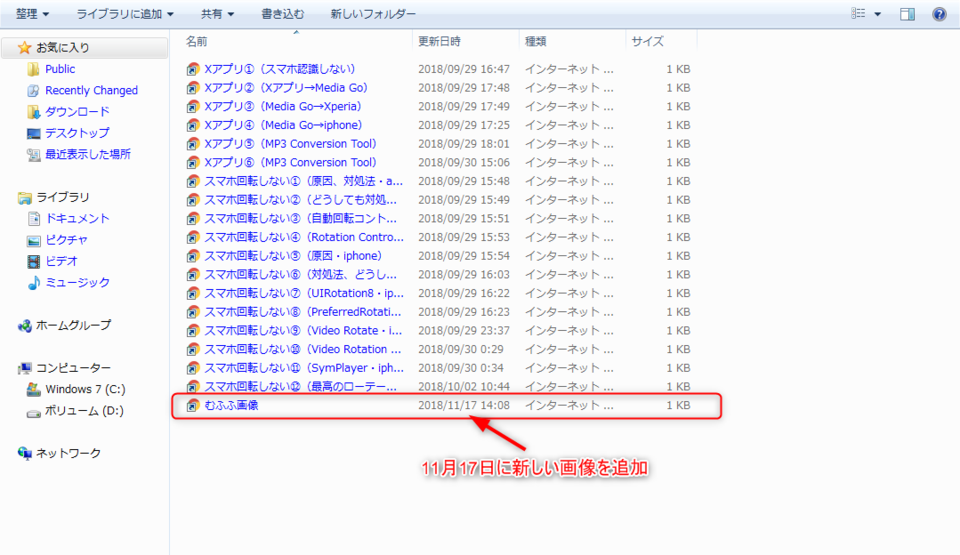
Task: Select shortcut icon of スマホ回転しない⑦
Action: (x=193, y=293)
